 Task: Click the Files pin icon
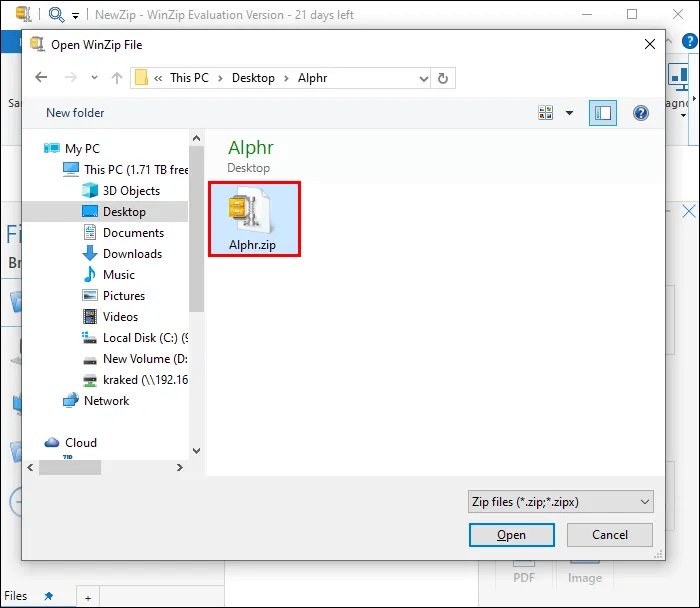(x=49, y=596)
